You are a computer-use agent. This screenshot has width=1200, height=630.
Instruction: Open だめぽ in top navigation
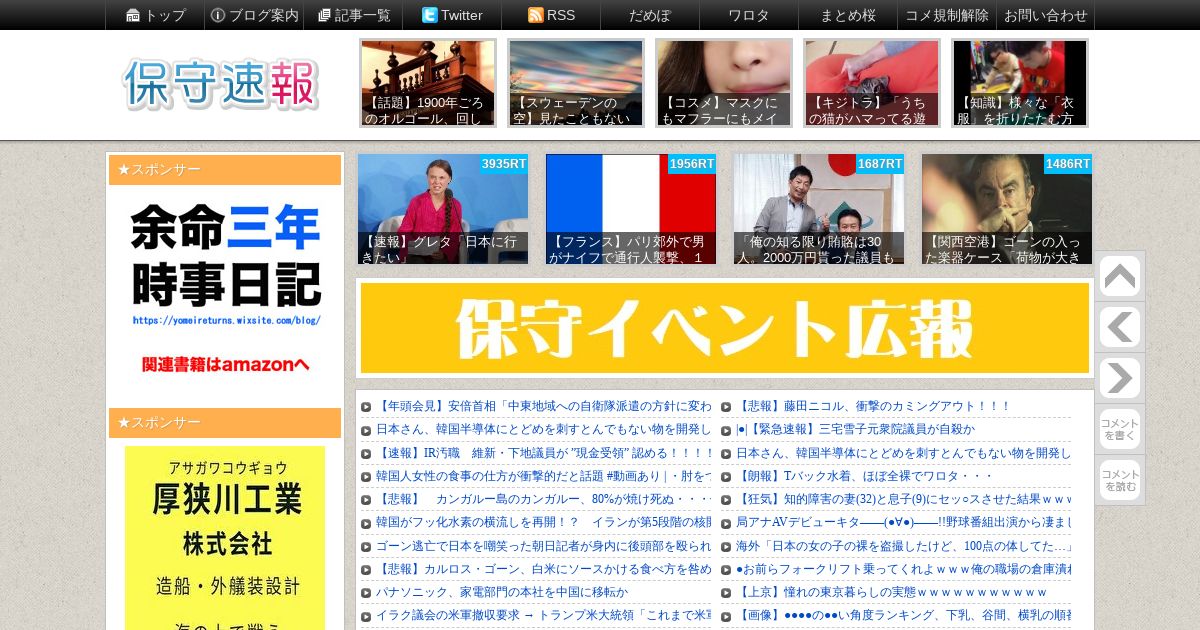click(650, 15)
